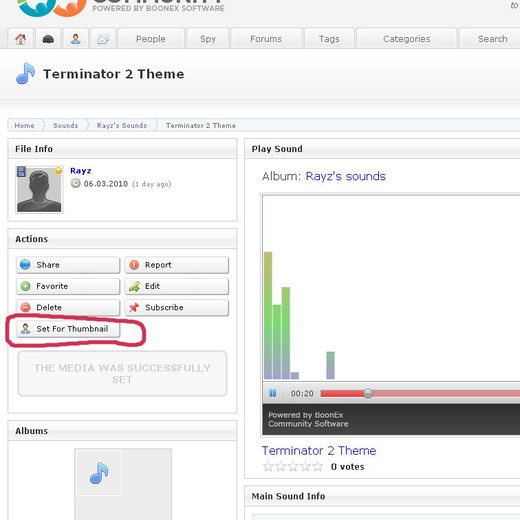Open the People menu tab
Viewport: 520px width, 520px height.
tap(151, 39)
